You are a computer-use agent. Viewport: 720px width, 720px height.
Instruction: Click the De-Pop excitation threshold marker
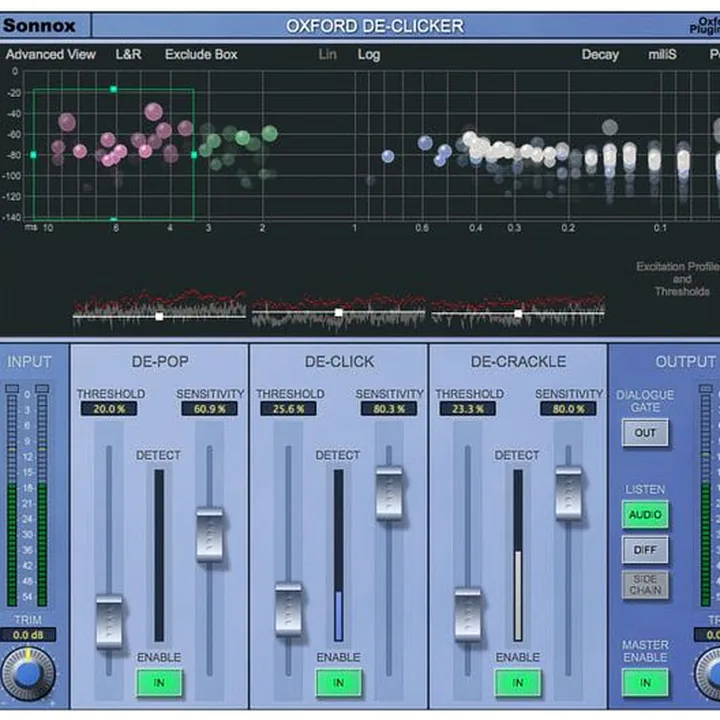point(159,316)
